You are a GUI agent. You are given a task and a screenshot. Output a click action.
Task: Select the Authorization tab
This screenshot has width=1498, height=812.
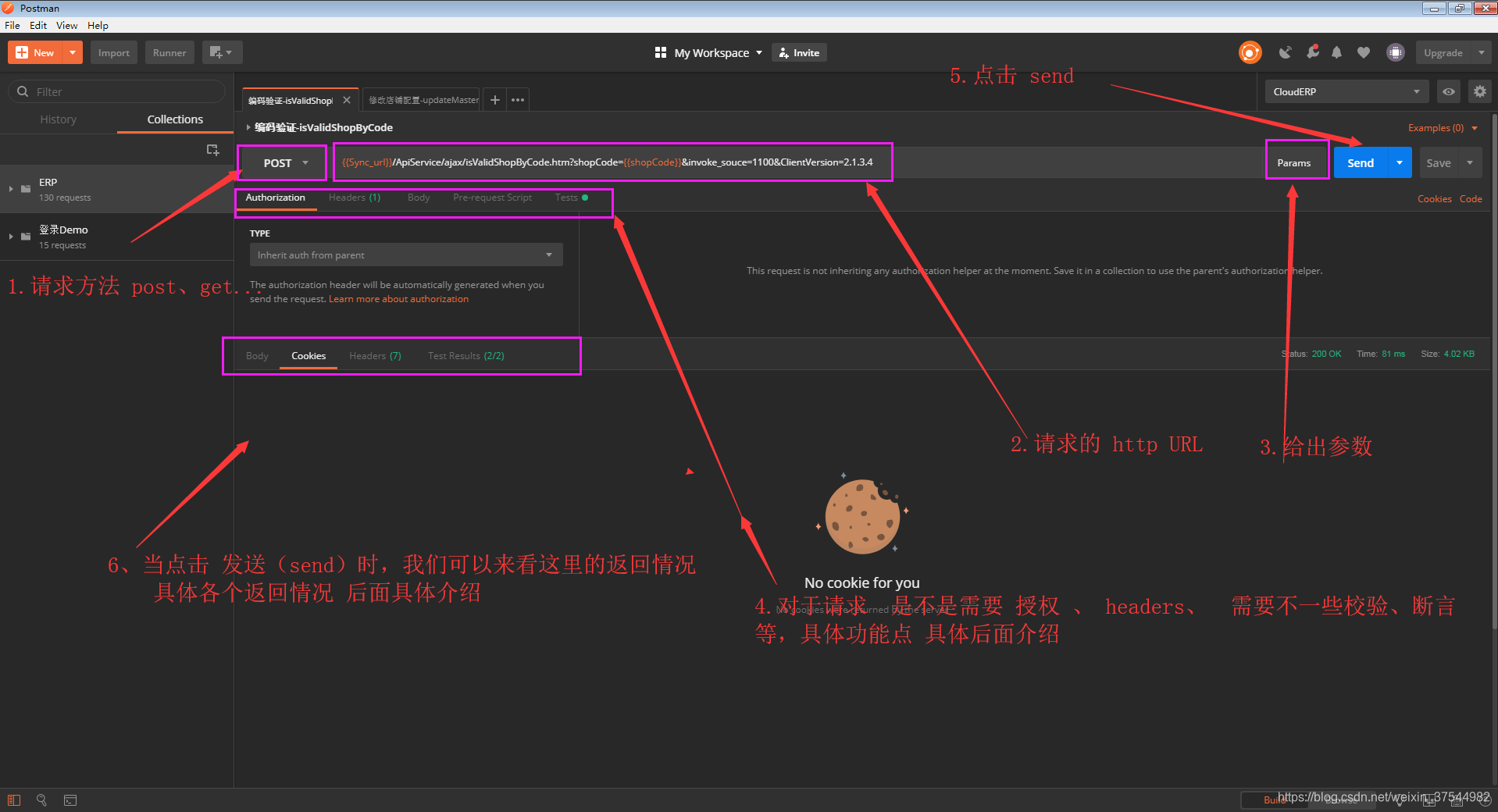276,198
